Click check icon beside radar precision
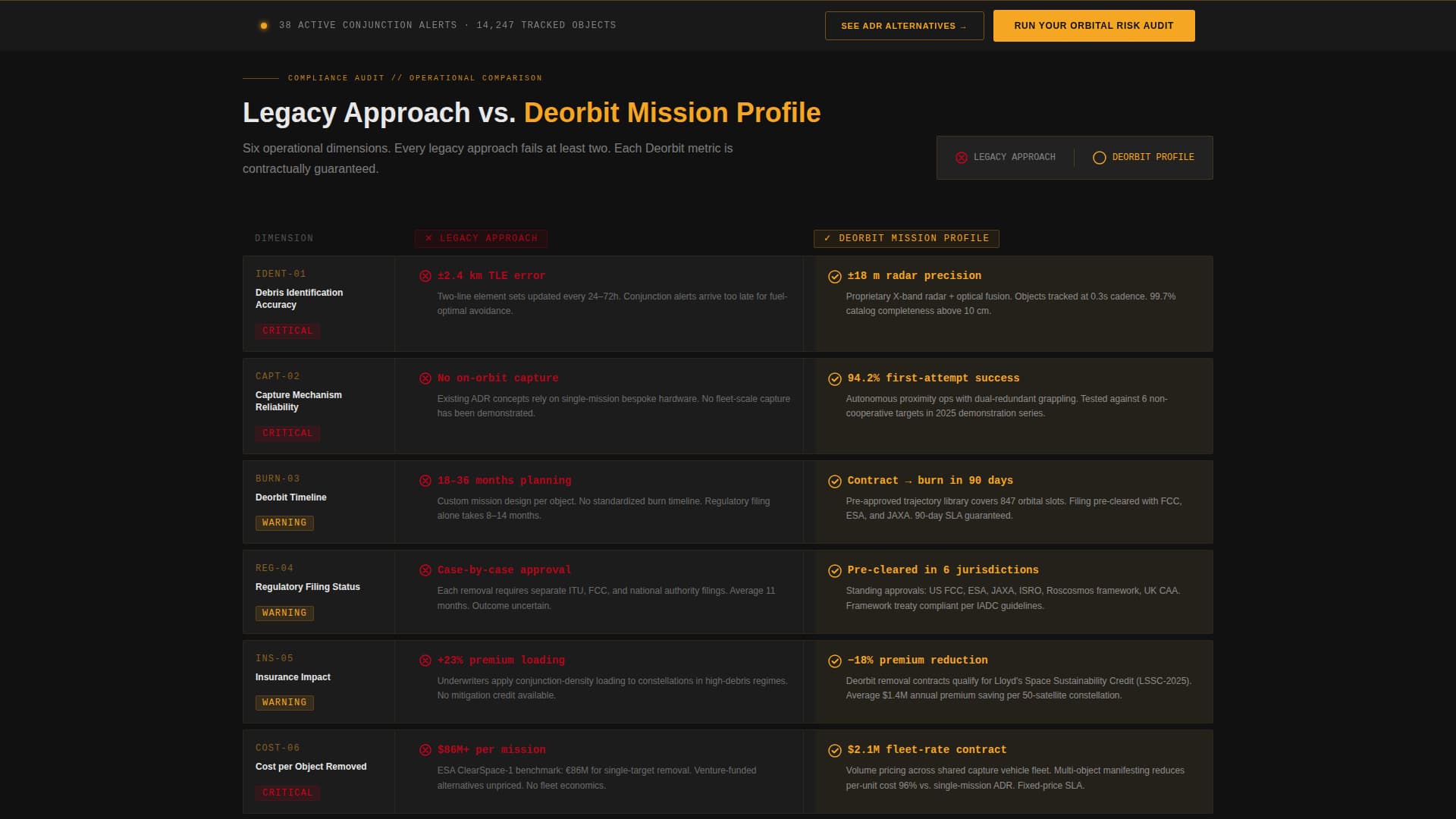This screenshot has width=1456, height=819. tap(834, 277)
